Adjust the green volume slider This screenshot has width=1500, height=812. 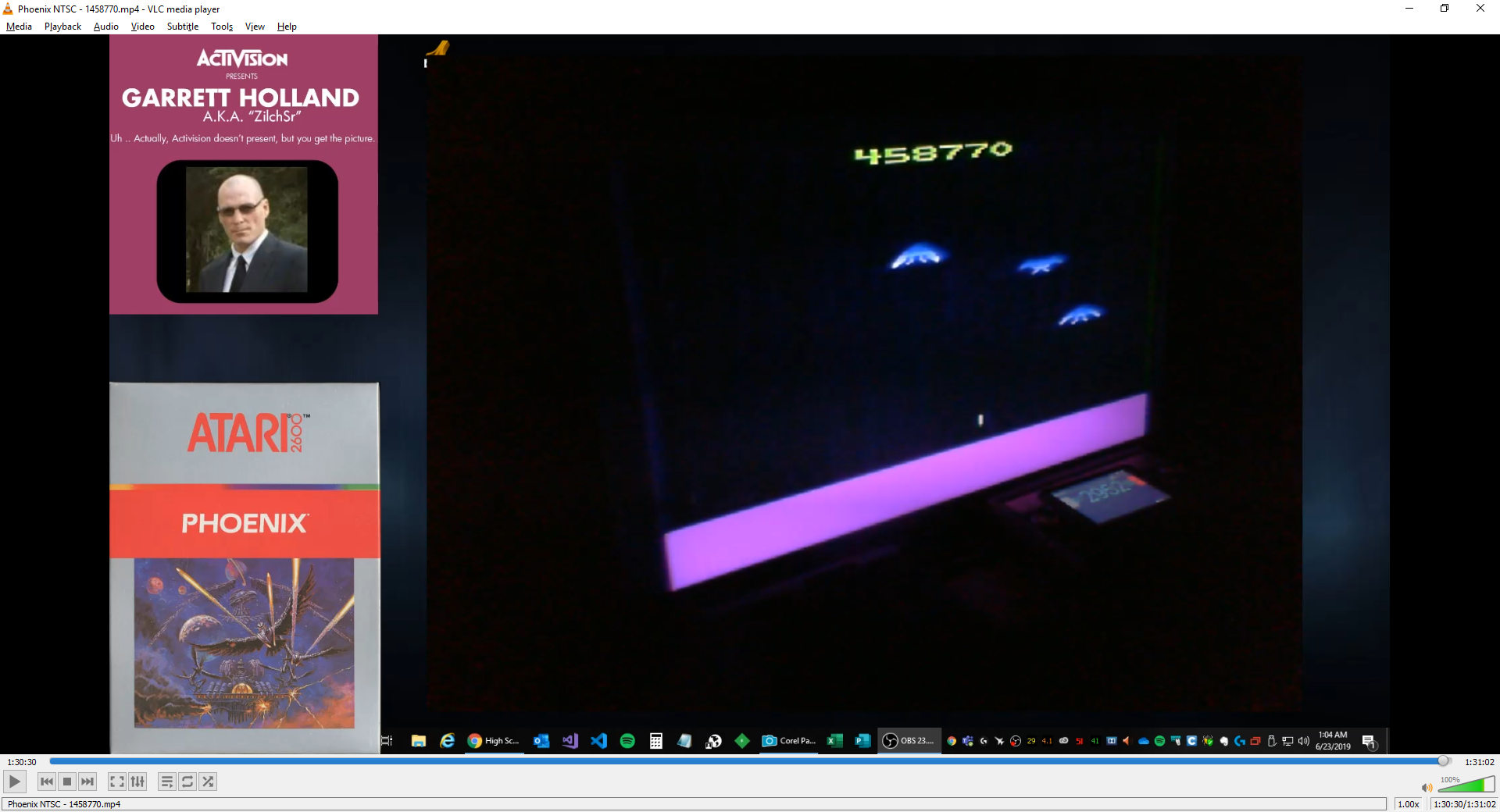coord(1466,785)
